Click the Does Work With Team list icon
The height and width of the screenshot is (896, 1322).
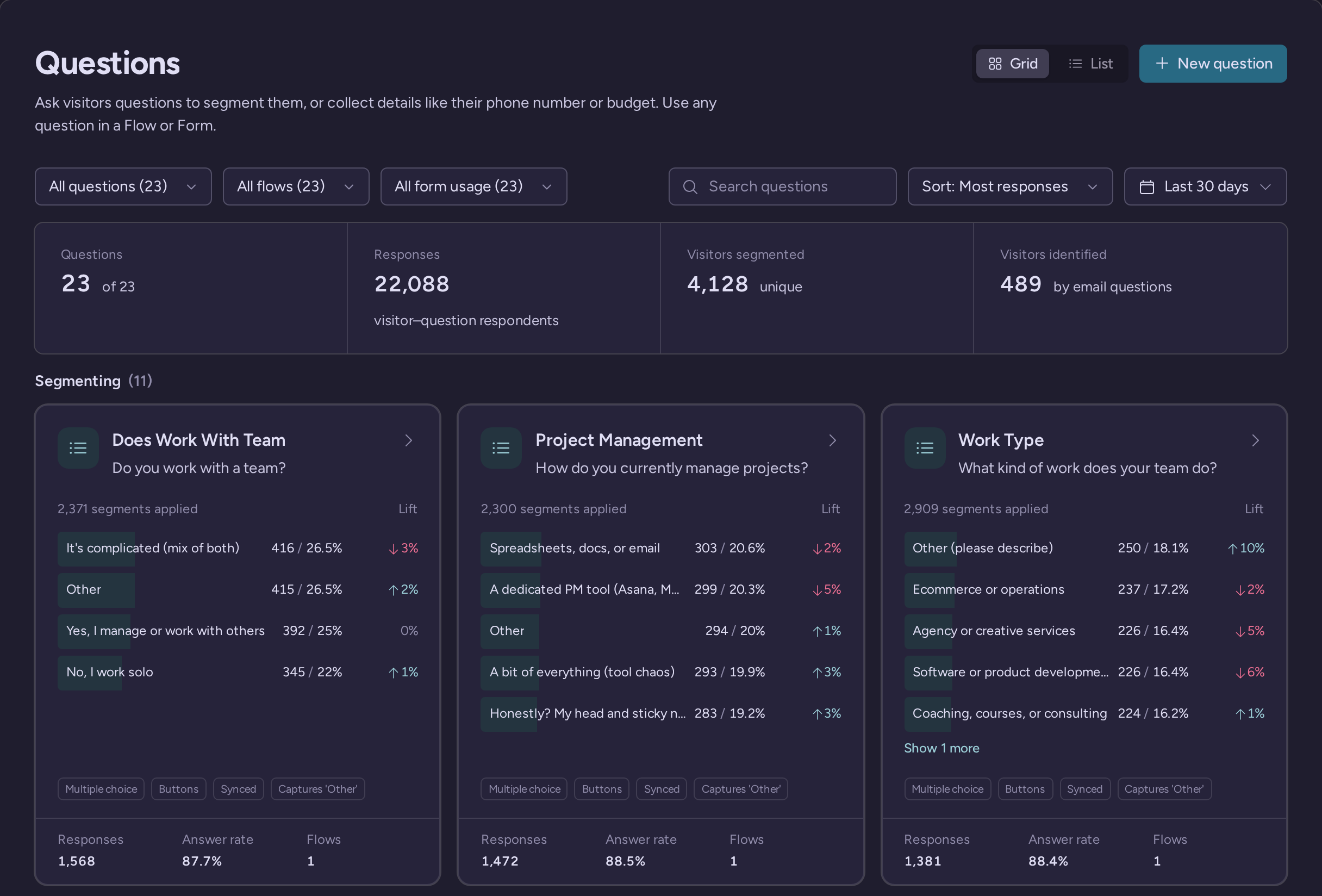(78, 449)
